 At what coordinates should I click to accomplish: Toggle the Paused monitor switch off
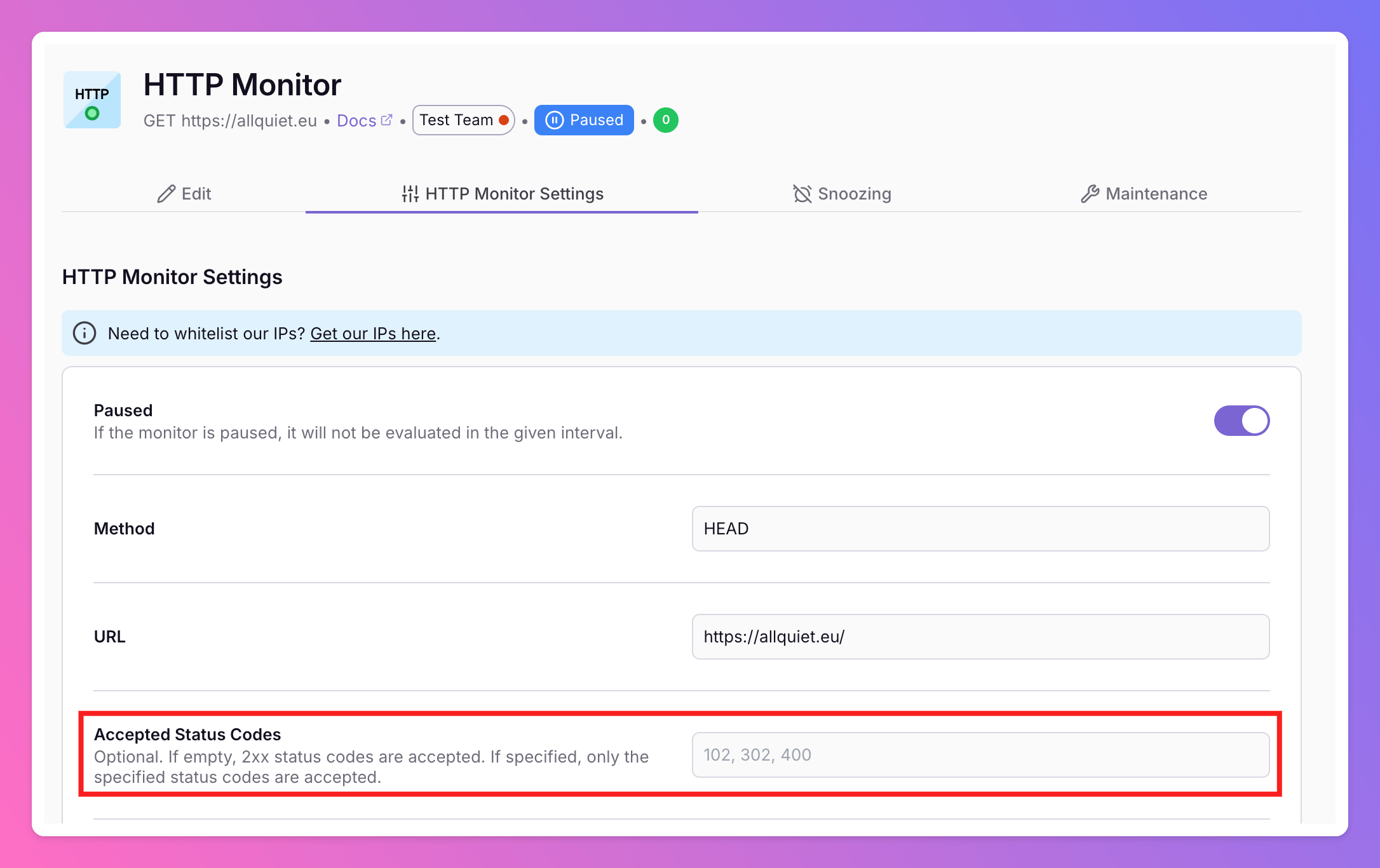pos(1241,421)
